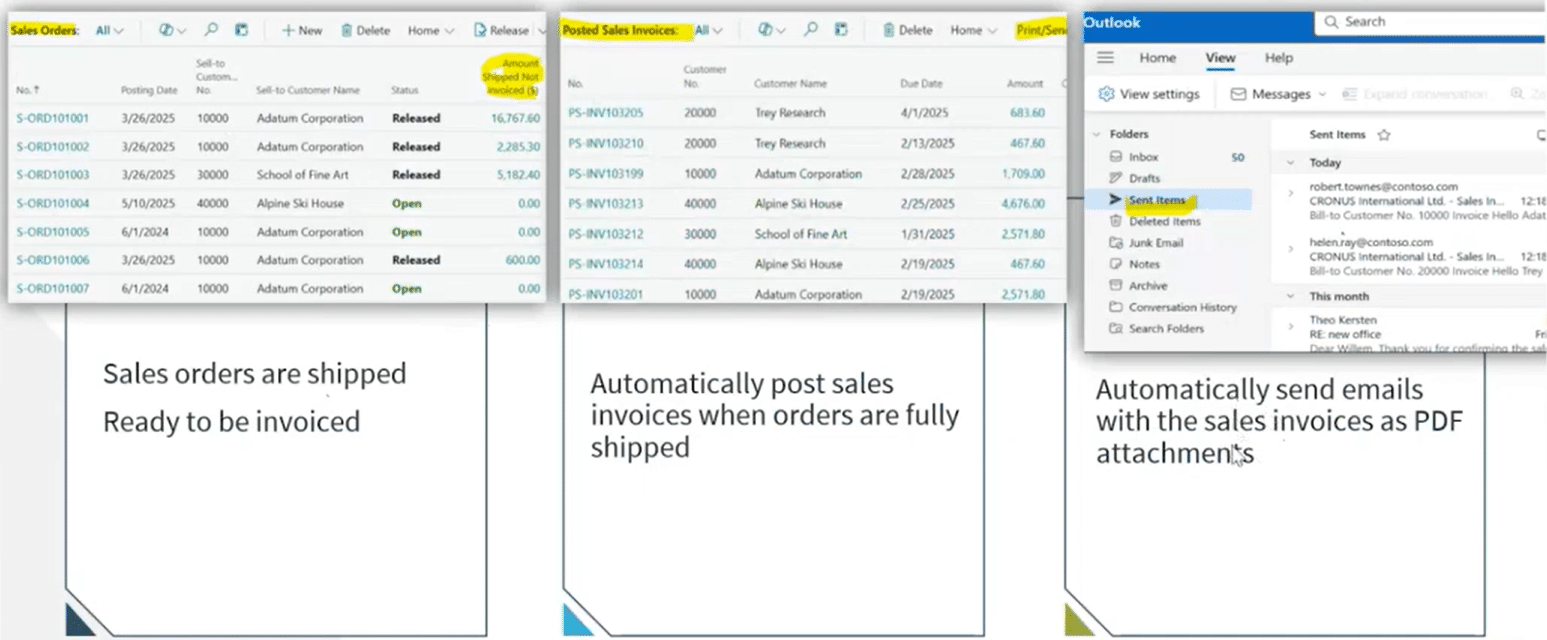This screenshot has height=640, width=1547.
Task: Open search in the Posted Sales Invoices list
Action: pos(812,30)
